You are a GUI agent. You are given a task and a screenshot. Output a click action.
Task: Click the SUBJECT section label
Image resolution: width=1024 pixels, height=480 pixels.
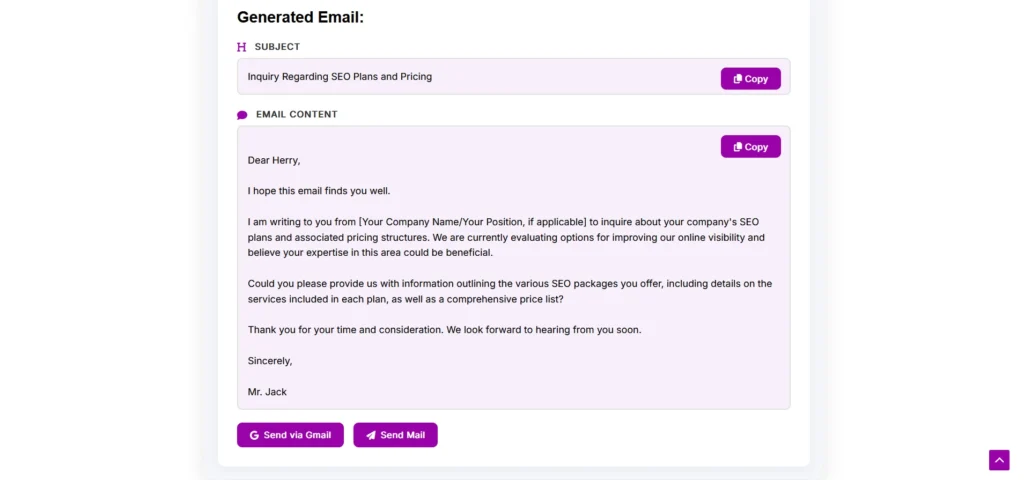coord(277,47)
